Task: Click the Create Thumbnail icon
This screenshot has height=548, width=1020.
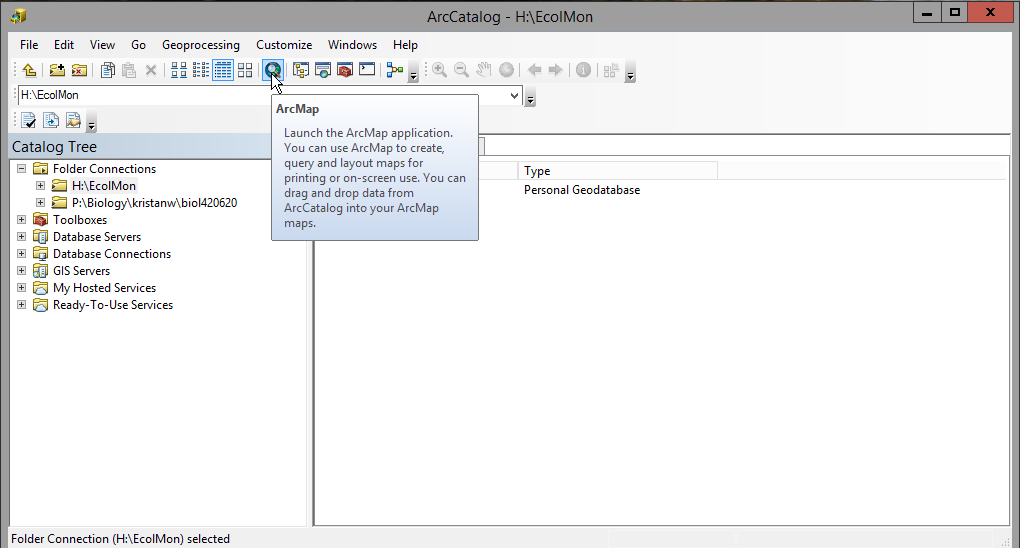Action: (x=610, y=70)
